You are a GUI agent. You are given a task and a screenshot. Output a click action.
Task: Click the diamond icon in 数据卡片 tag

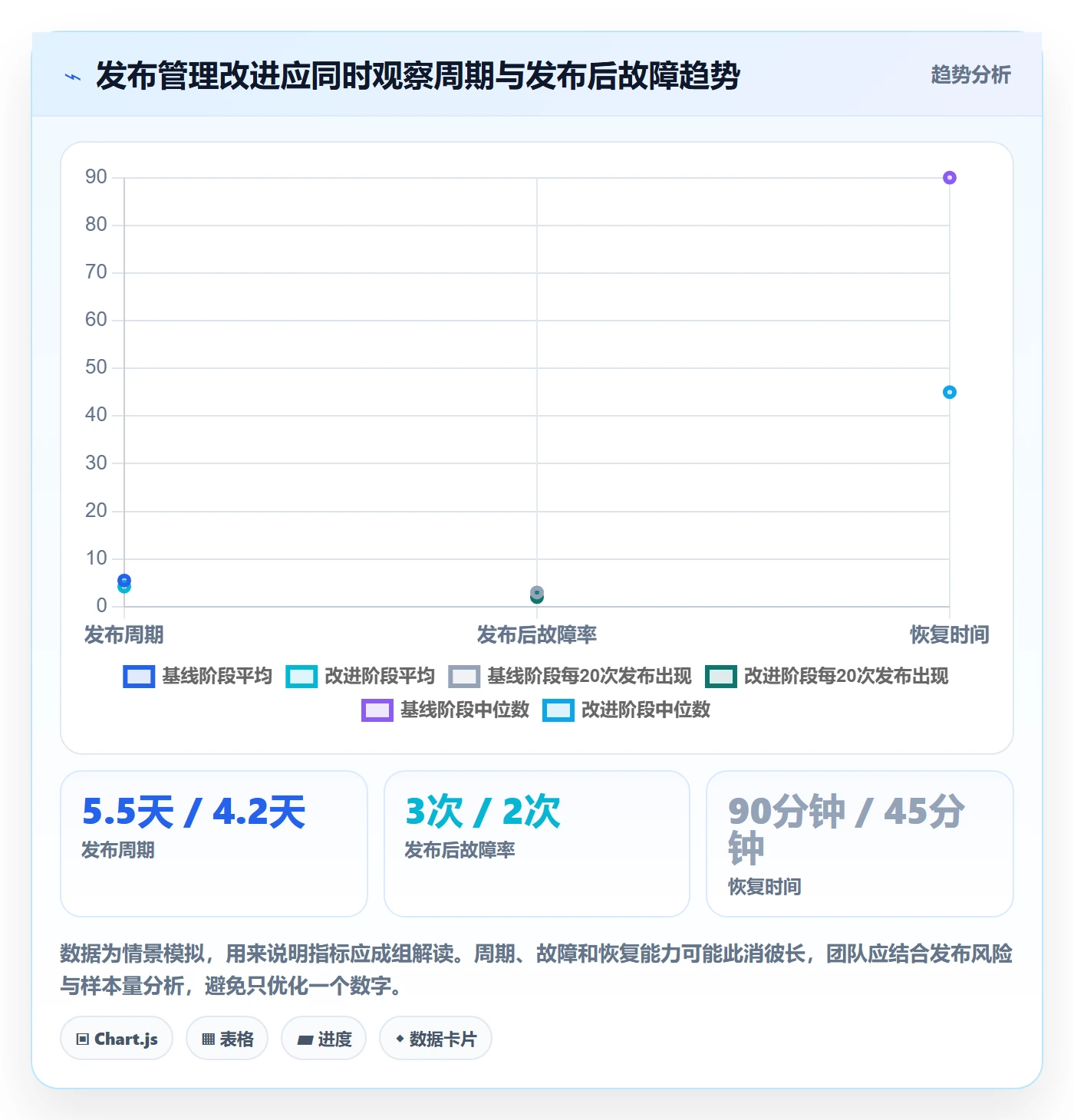(400, 1039)
